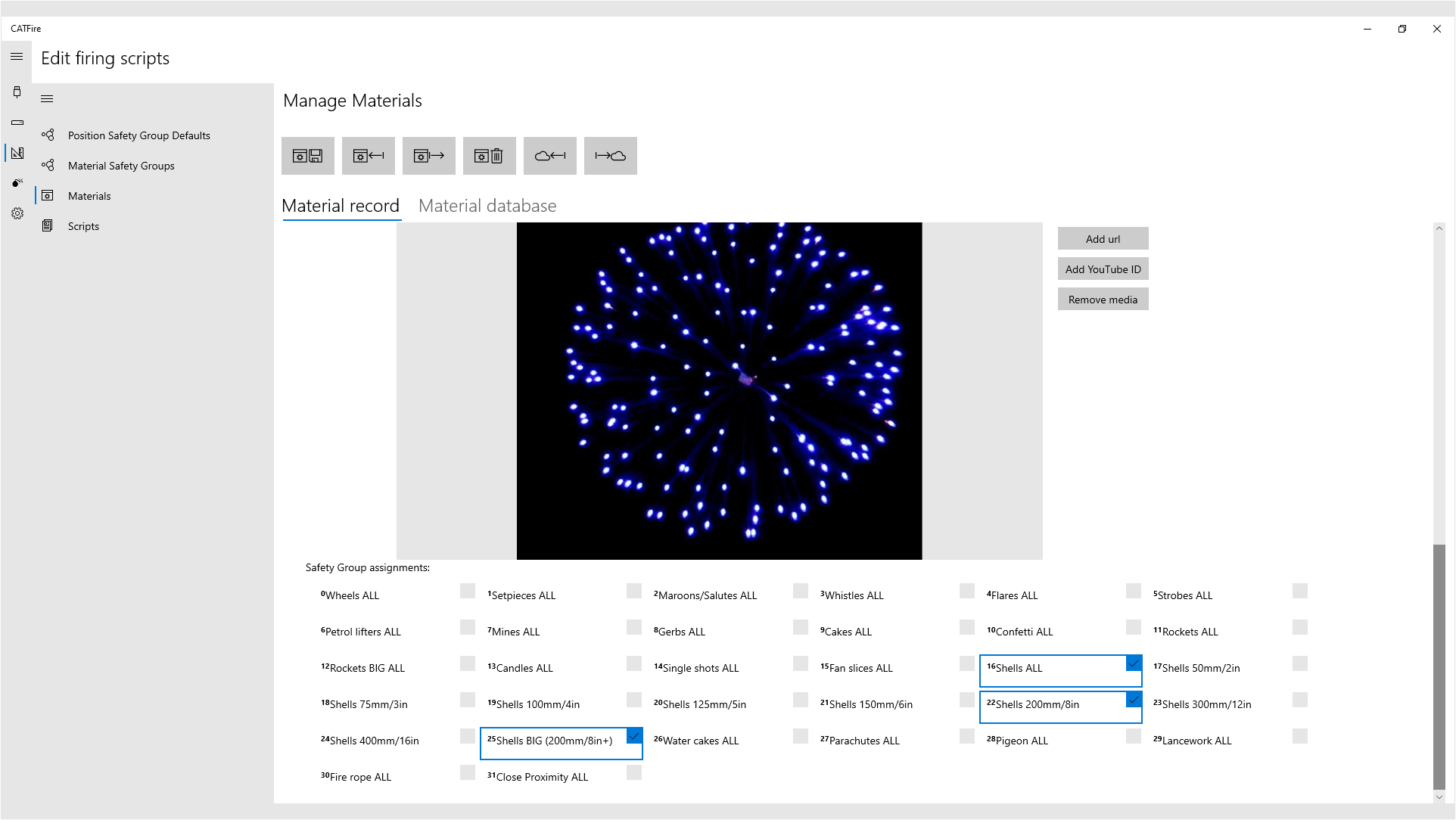
Task: Click the import material arrow-in icon
Action: [x=369, y=156]
